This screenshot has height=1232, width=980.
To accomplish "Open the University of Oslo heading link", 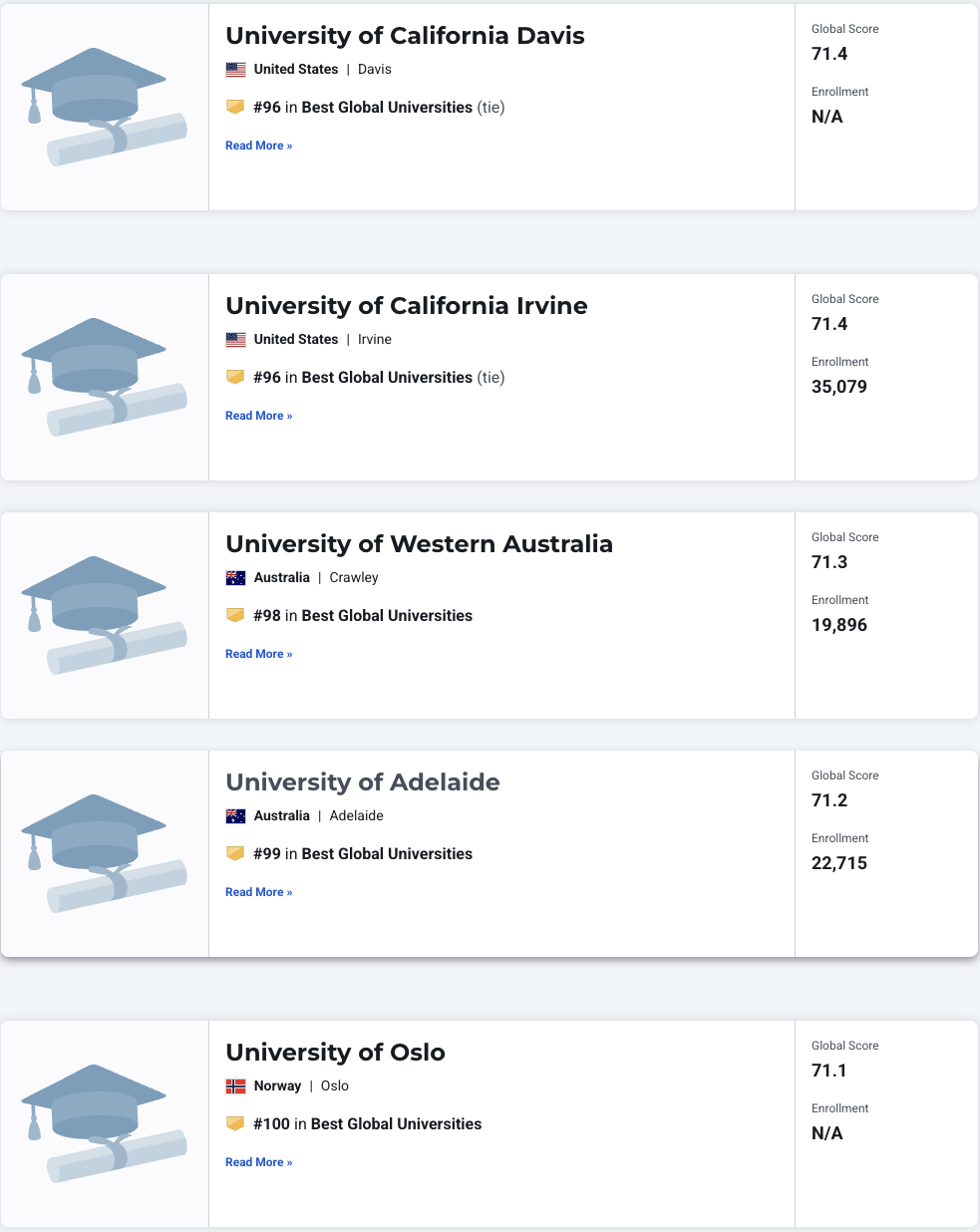I will coord(335,1053).
